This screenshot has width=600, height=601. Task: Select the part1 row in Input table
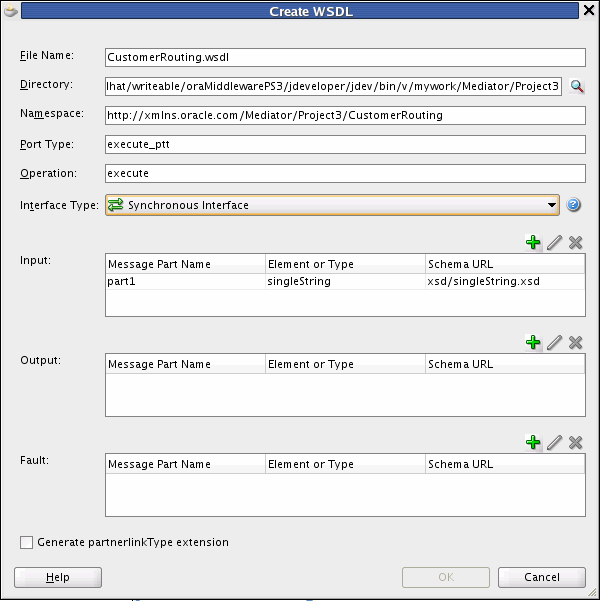pos(345,281)
